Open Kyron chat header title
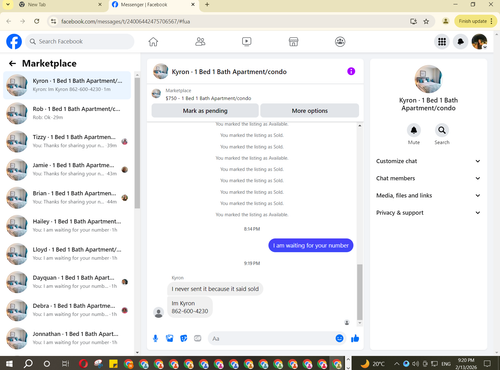 [229, 72]
